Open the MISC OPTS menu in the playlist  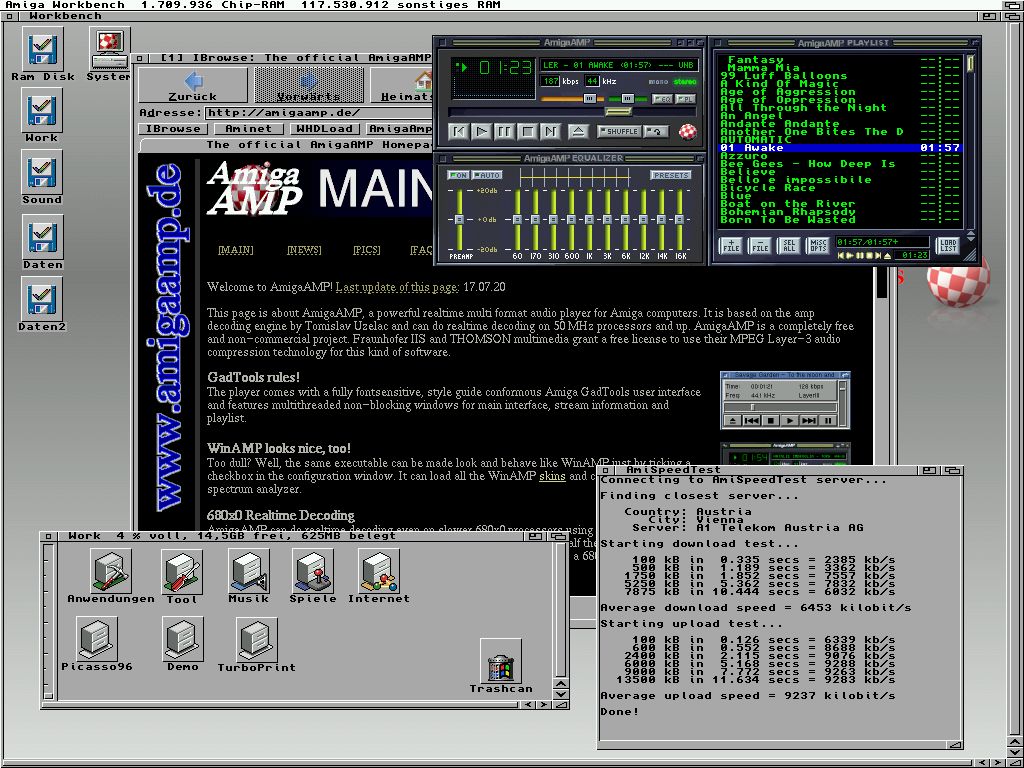[x=818, y=246]
